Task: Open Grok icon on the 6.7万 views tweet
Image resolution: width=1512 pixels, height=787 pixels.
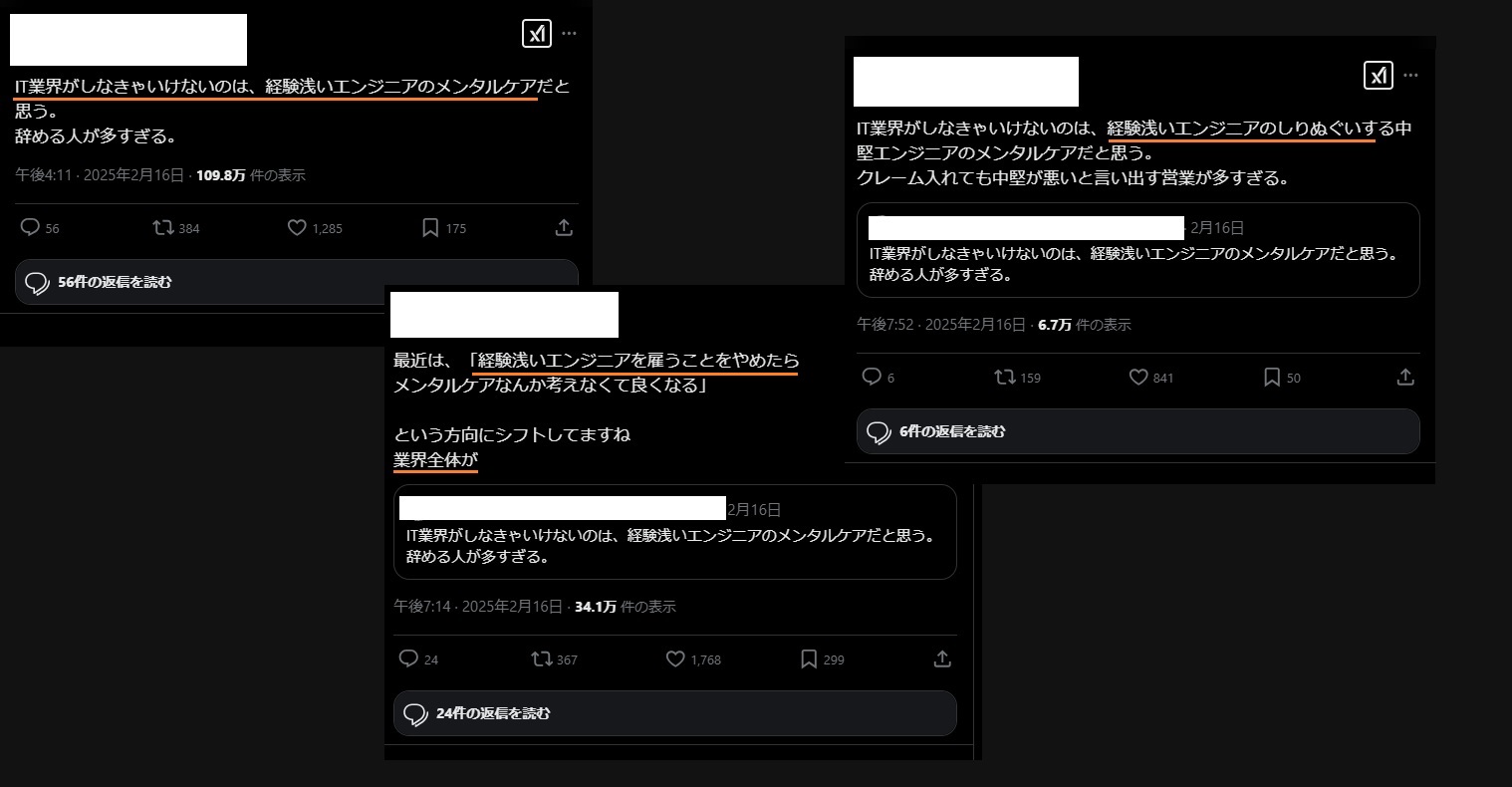Action: tap(1379, 75)
